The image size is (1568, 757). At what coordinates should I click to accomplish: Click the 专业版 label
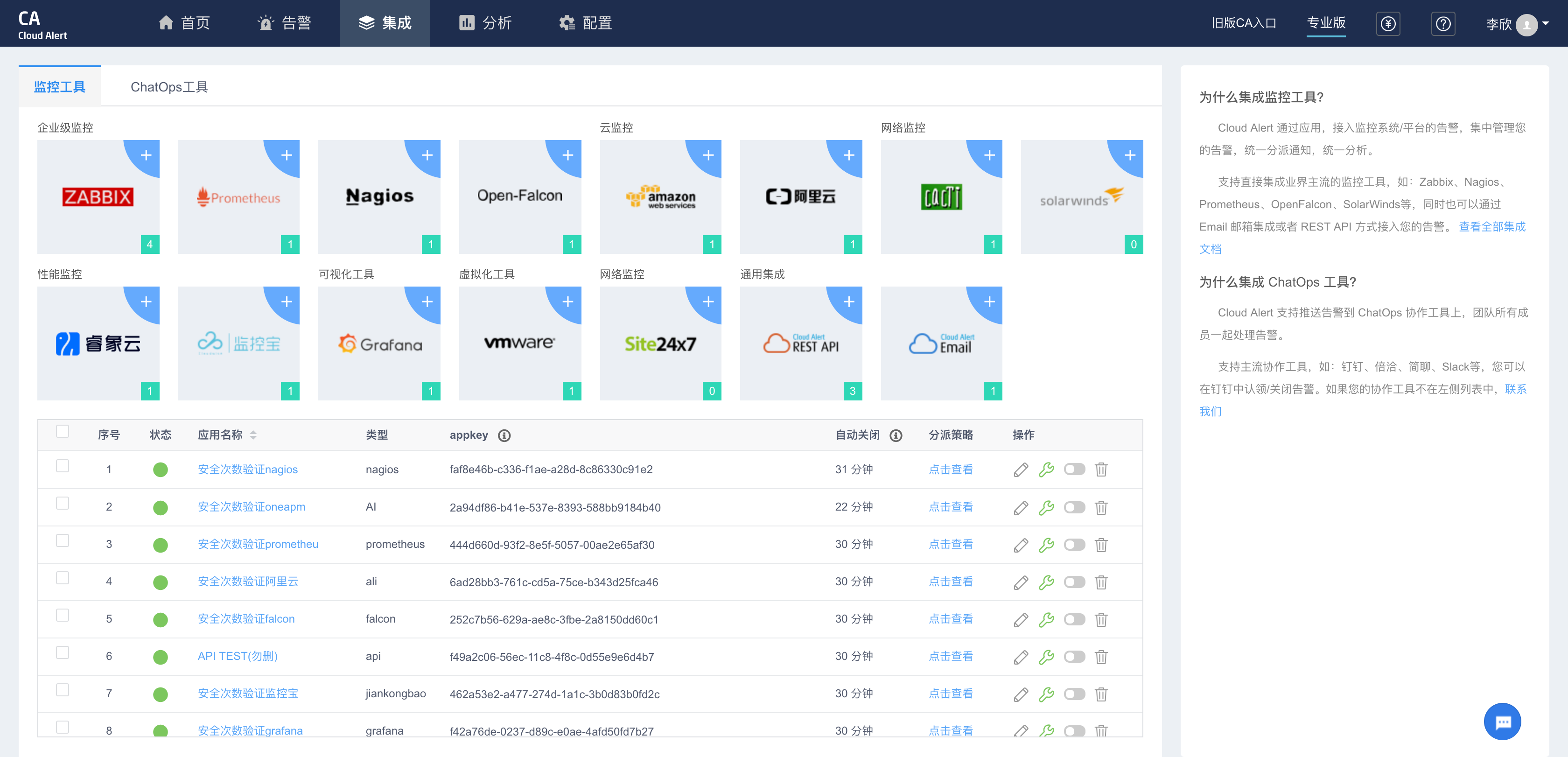click(x=1326, y=22)
